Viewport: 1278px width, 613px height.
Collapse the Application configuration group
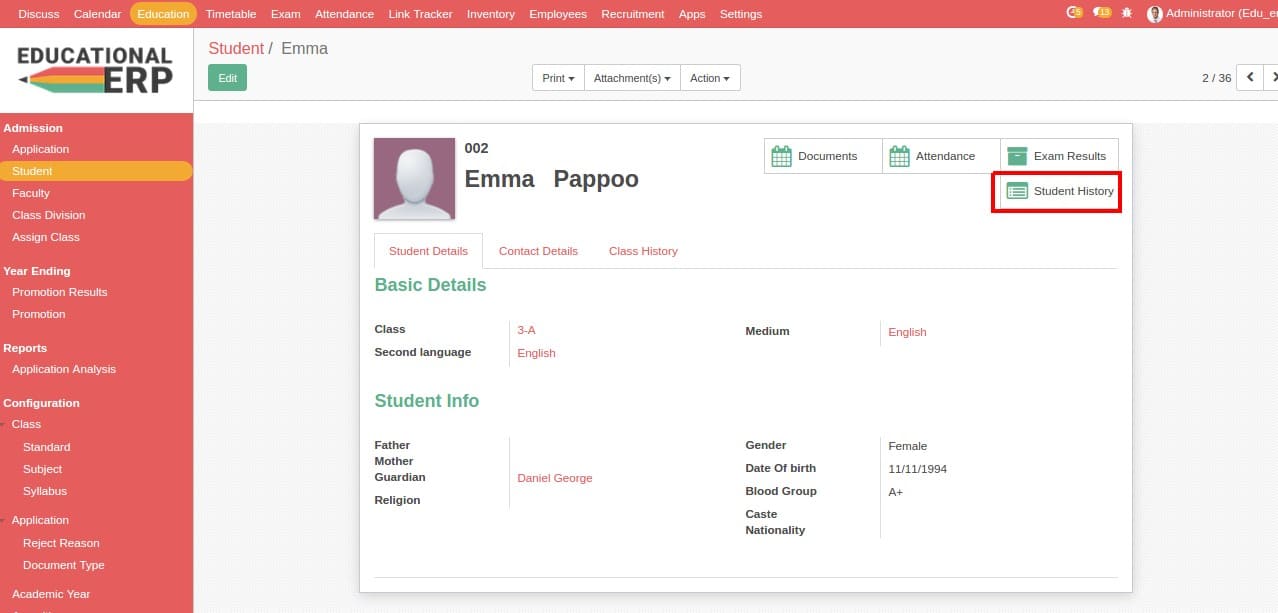[40, 520]
